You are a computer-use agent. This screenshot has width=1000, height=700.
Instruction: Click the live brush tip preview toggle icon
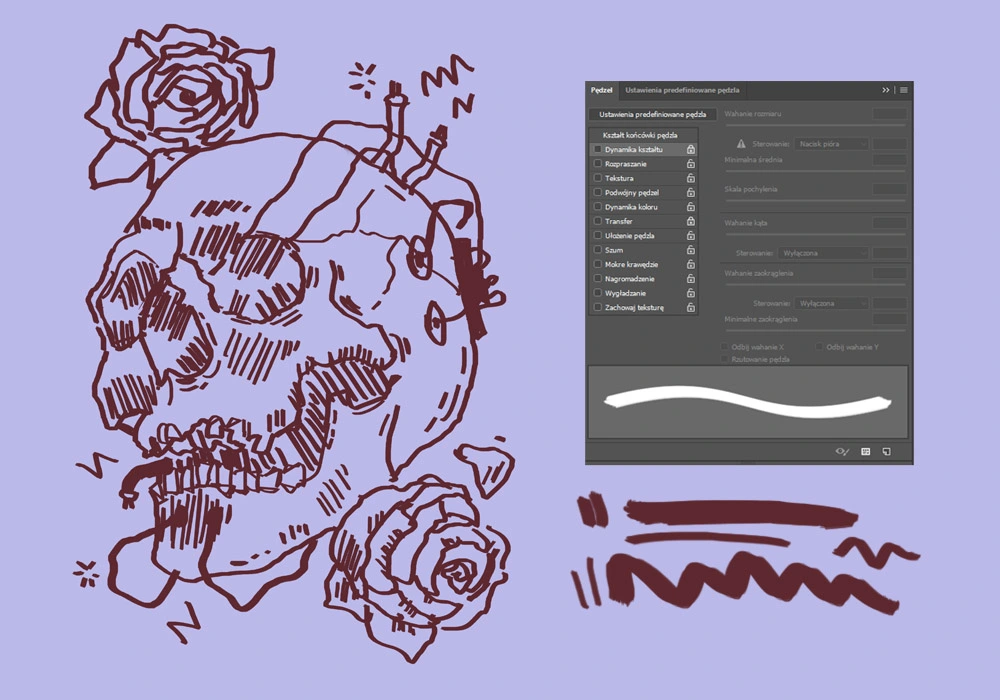pos(842,452)
